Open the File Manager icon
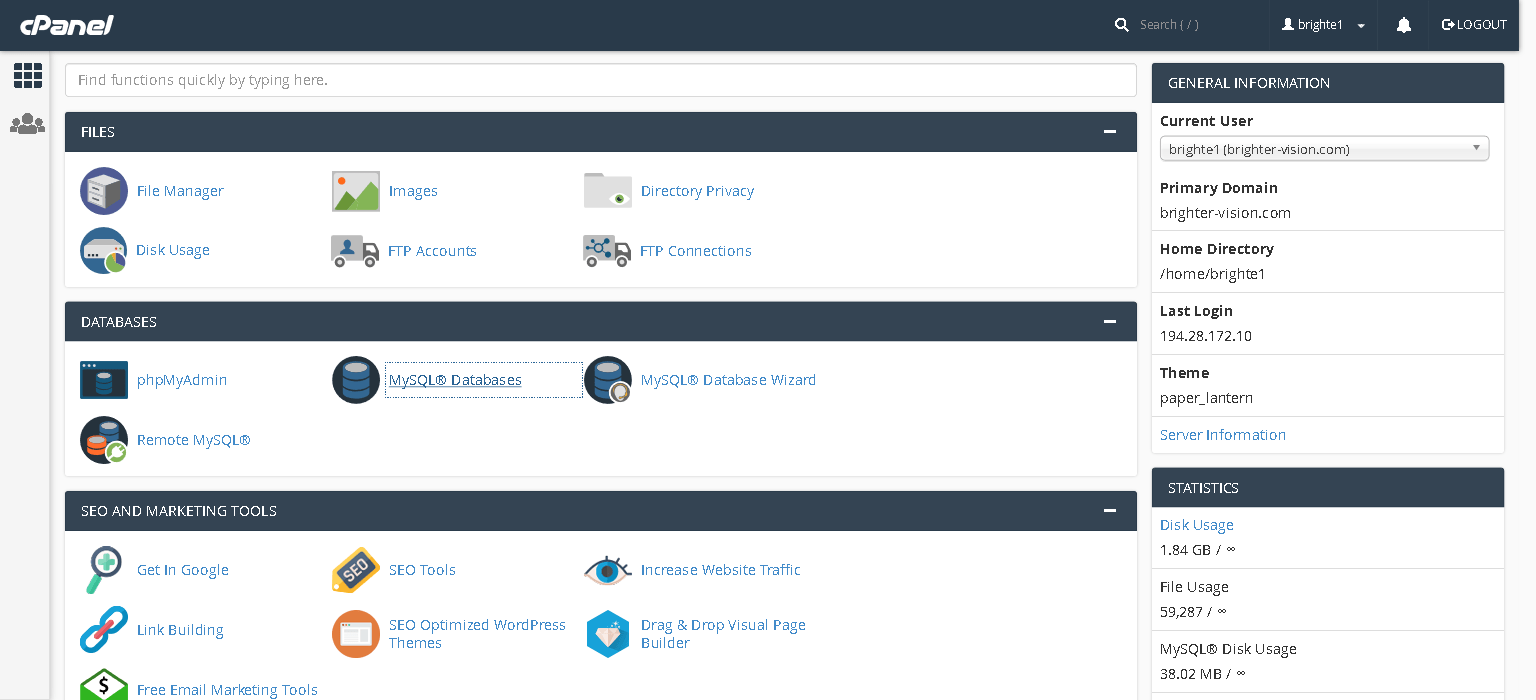This screenshot has height=700, width=1536. (x=104, y=191)
